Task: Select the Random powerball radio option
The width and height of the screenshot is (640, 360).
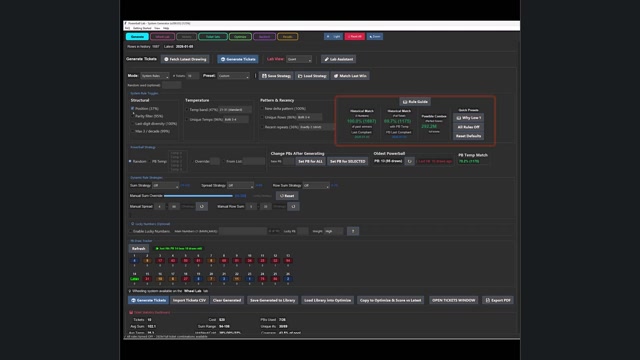Action: (130, 161)
